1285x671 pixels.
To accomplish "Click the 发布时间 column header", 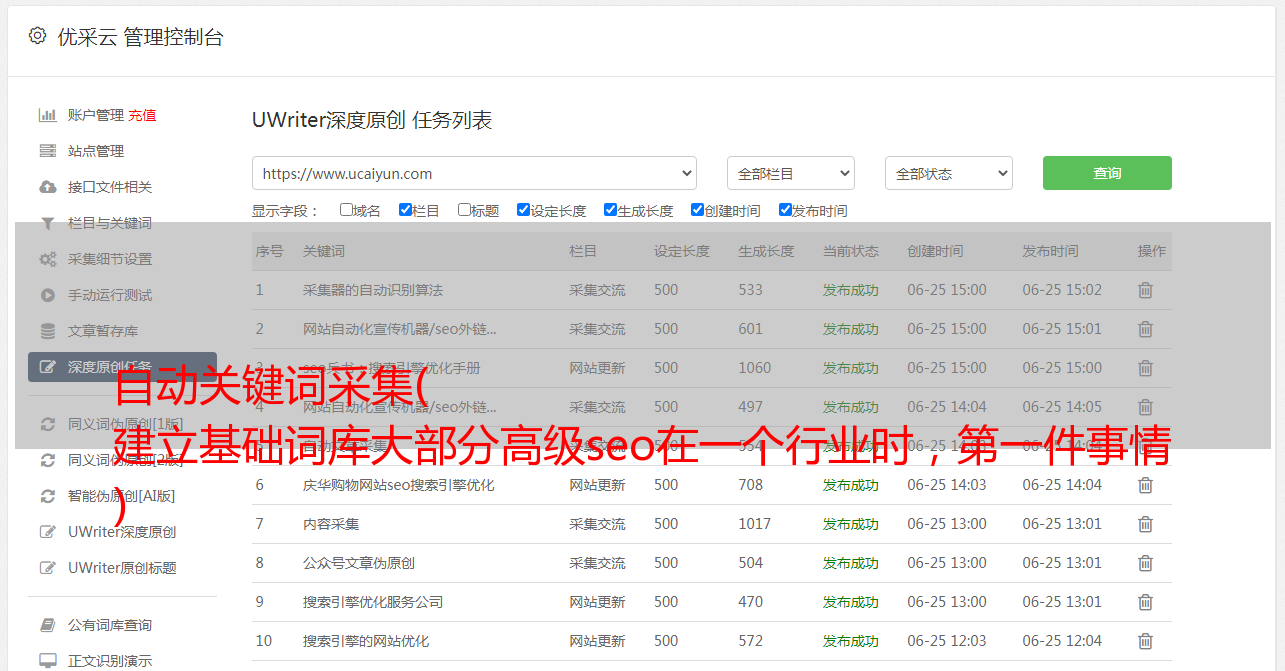I will click(x=1050, y=251).
